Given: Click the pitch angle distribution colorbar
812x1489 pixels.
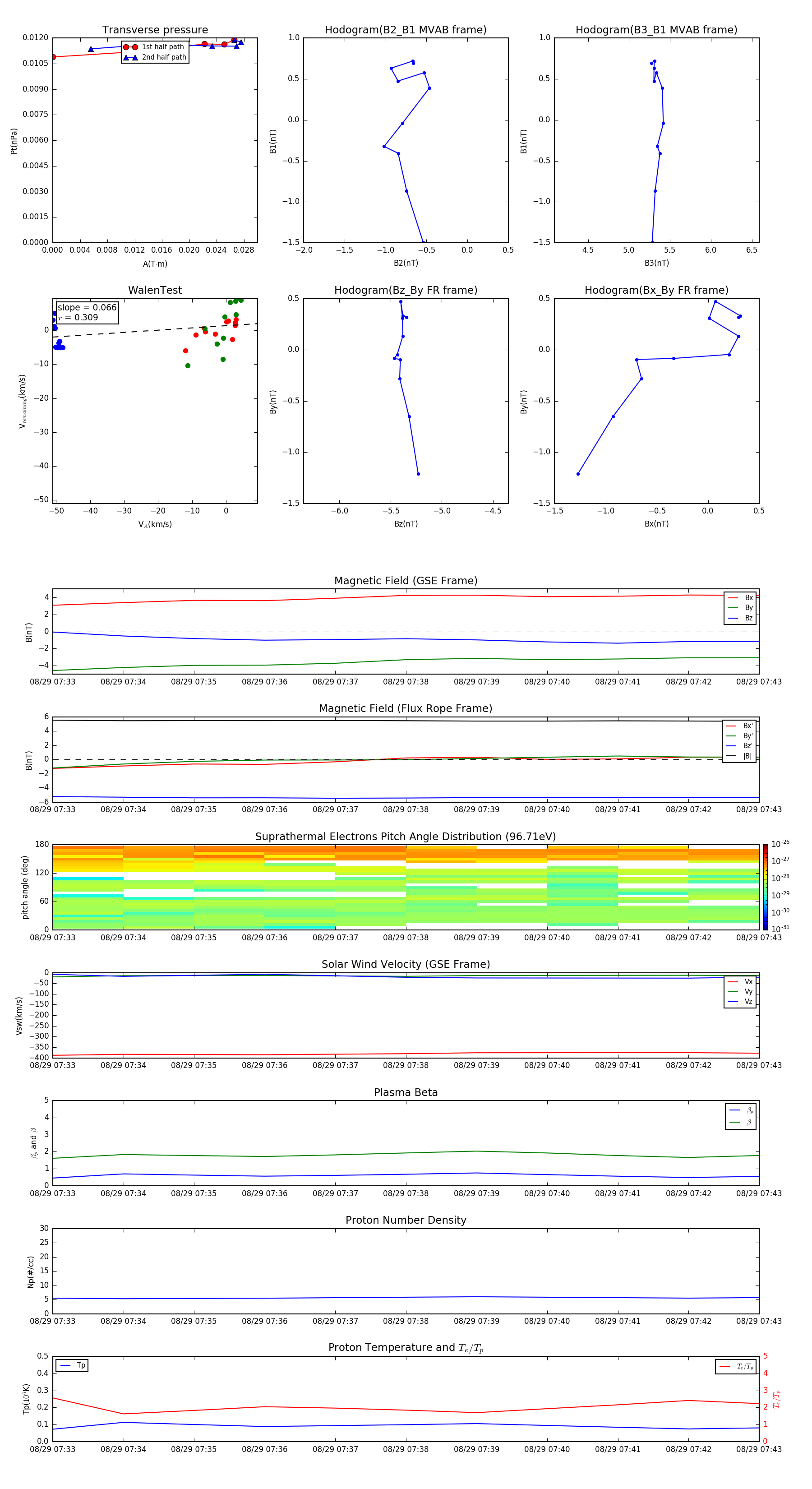Looking at the screenshot, I should pos(765,887).
